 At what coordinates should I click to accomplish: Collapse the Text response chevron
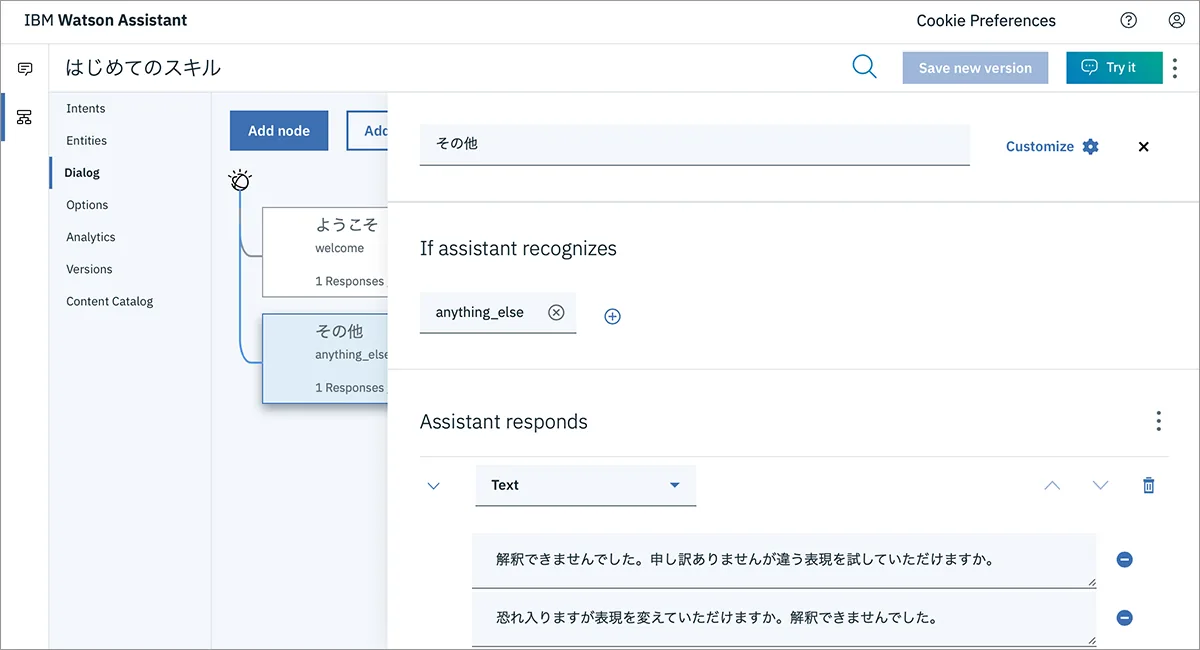point(433,486)
